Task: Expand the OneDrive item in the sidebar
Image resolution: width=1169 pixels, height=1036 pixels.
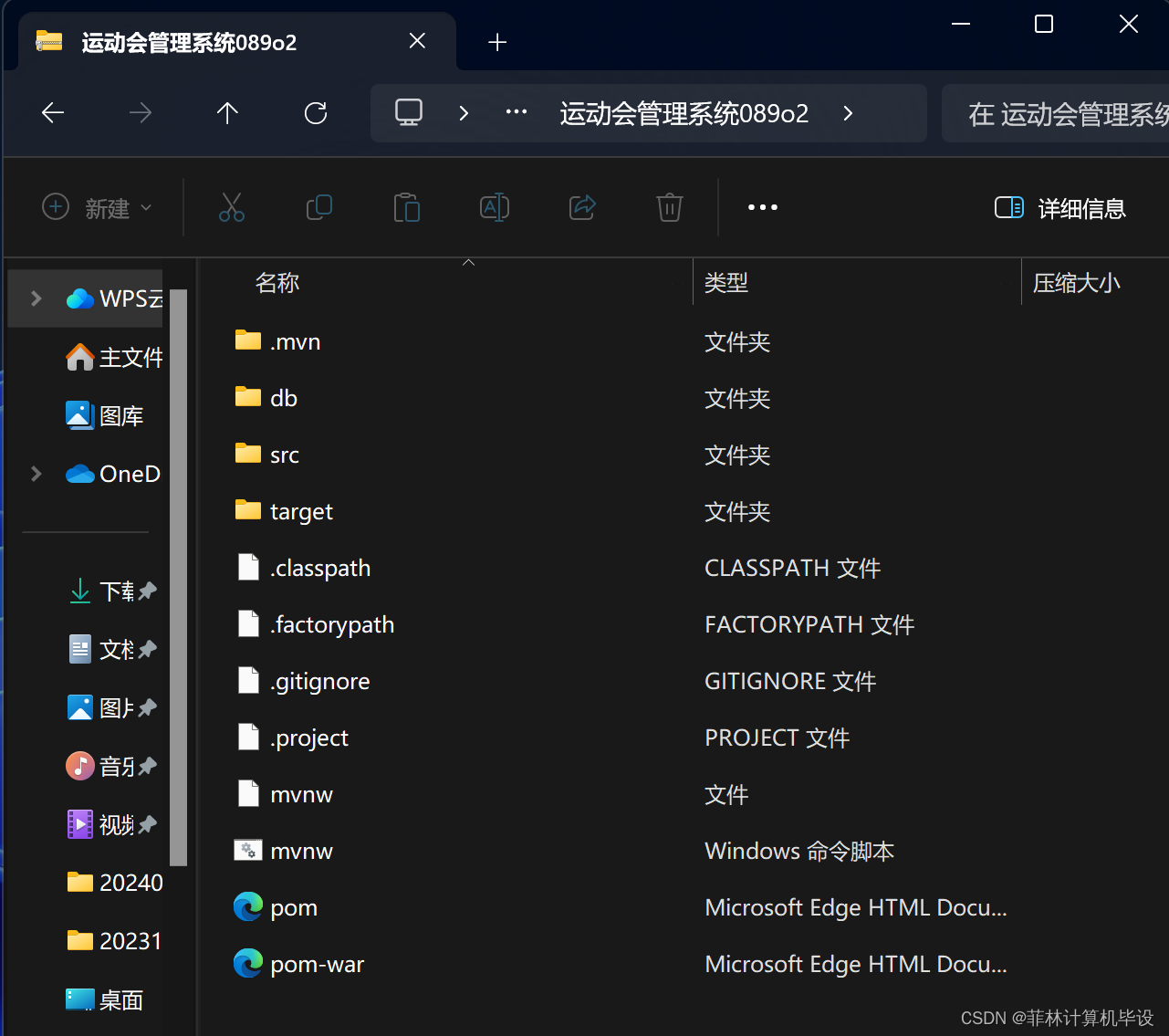Action: coord(36,474)
